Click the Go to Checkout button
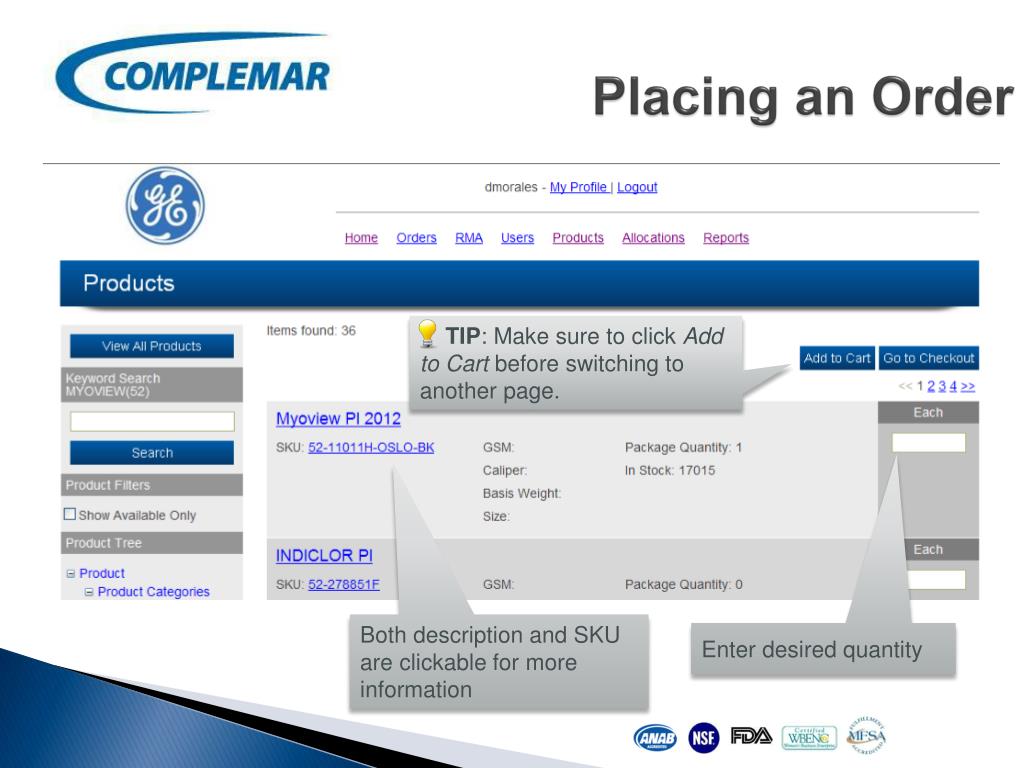The image size is (1024, 768). tap(929, 358)
